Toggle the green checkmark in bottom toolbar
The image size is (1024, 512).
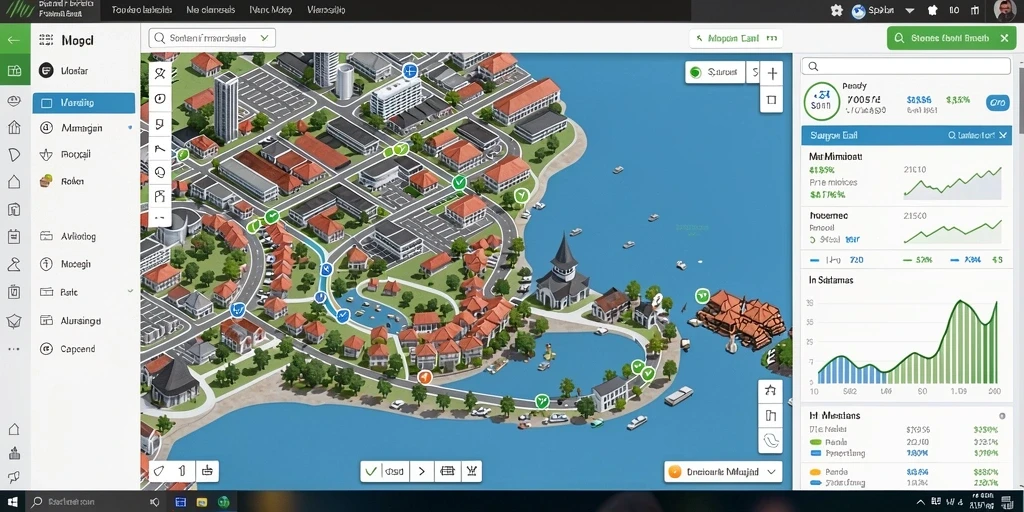[372, 471]
